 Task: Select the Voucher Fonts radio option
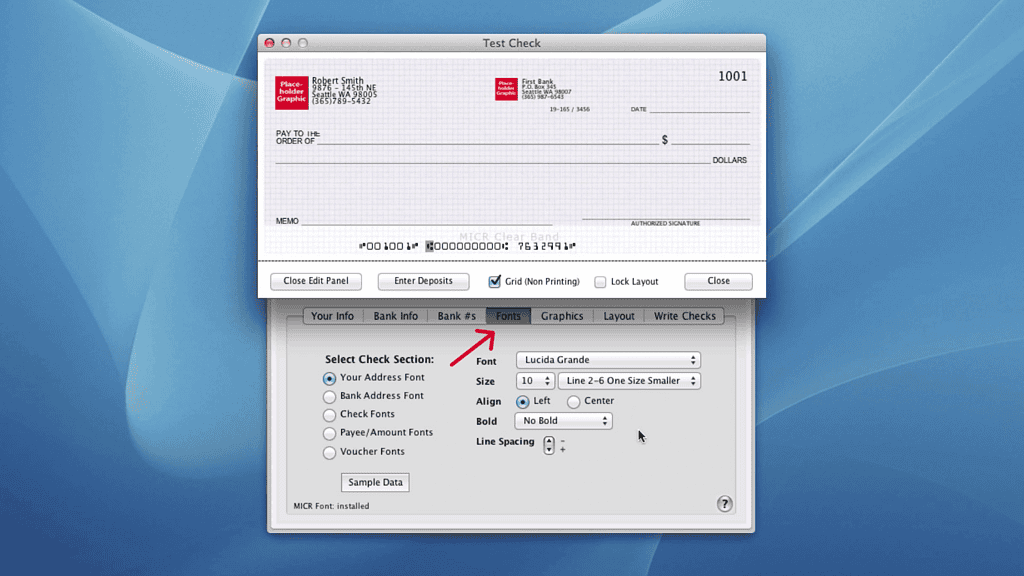coord(330,453)
